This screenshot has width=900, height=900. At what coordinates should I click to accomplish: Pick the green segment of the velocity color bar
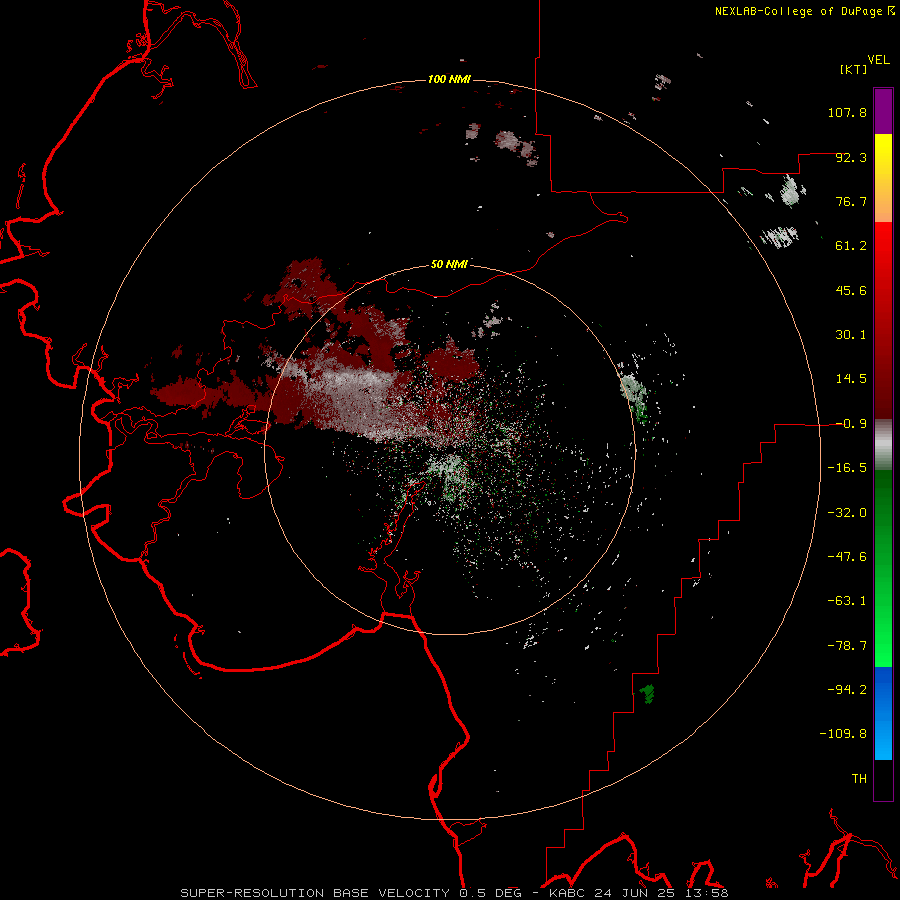883,568
